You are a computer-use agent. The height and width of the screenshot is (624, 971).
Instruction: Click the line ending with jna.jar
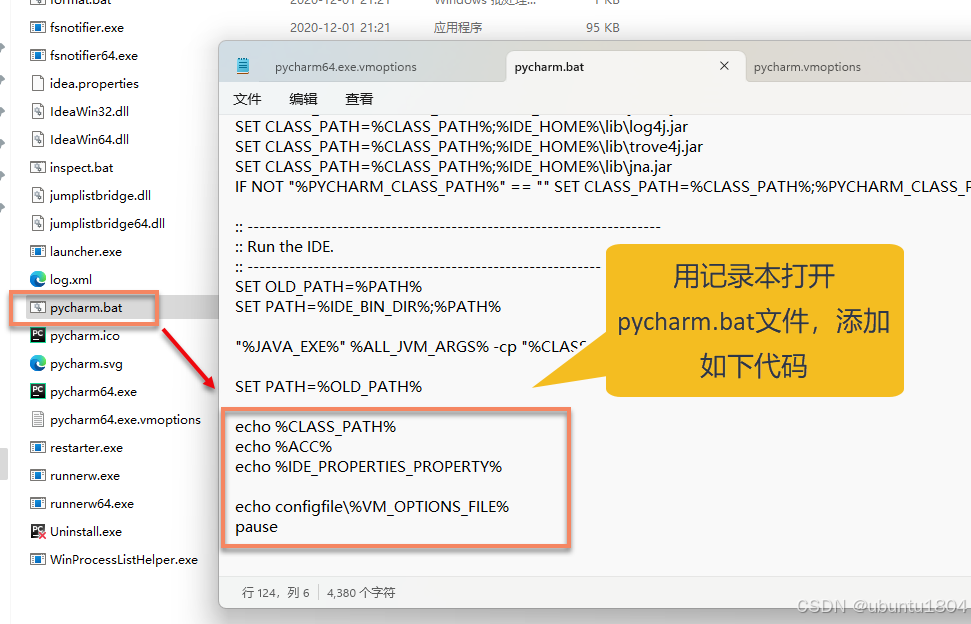click(453, 167)
